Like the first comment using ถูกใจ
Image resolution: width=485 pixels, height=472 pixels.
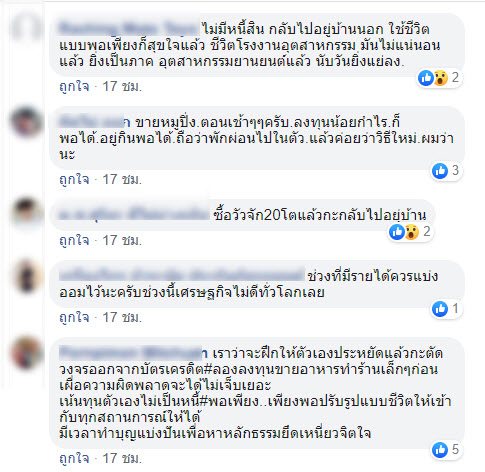(74, 87)
